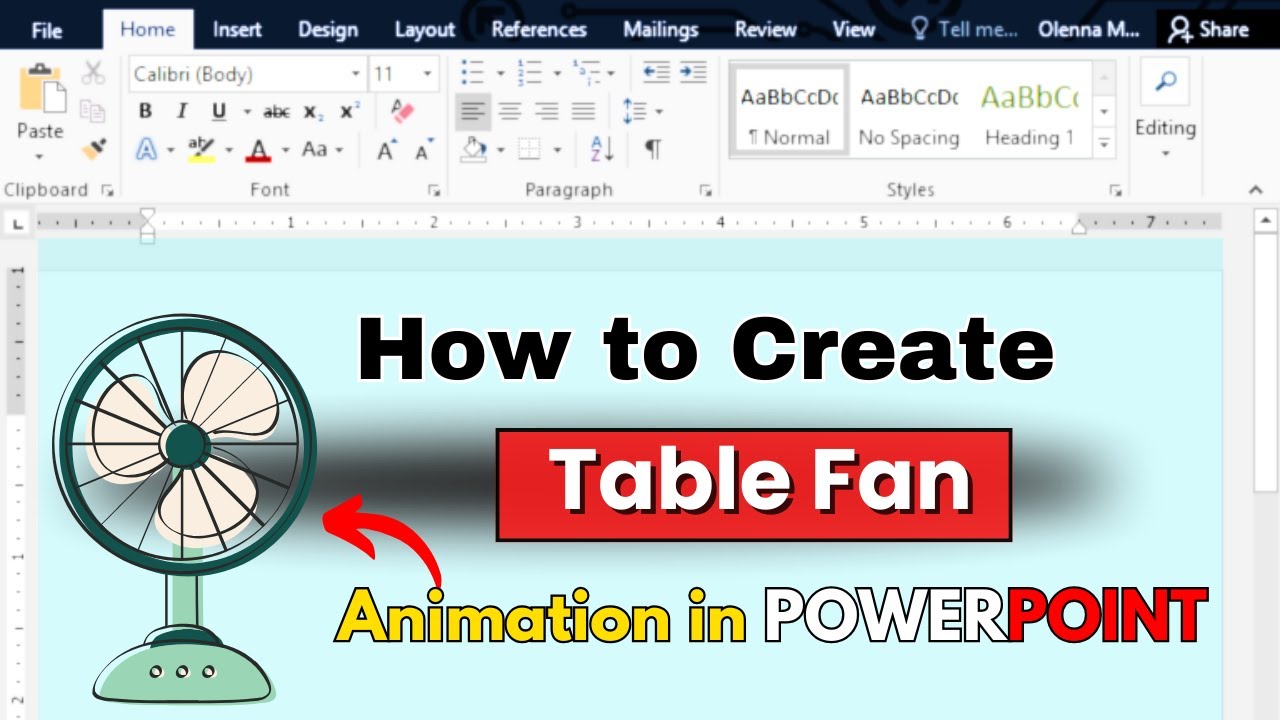Decrease font size with Shrink Font

423,150
